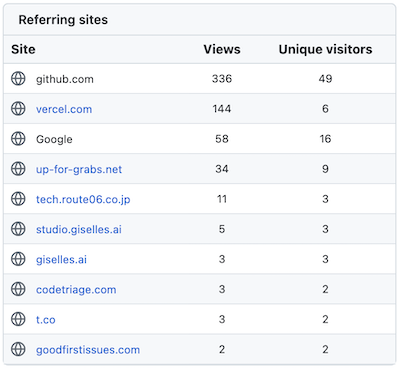Click the globe icon in the Google row
Image resolution: width=400 pixels, height=370 pixels.
18,139
